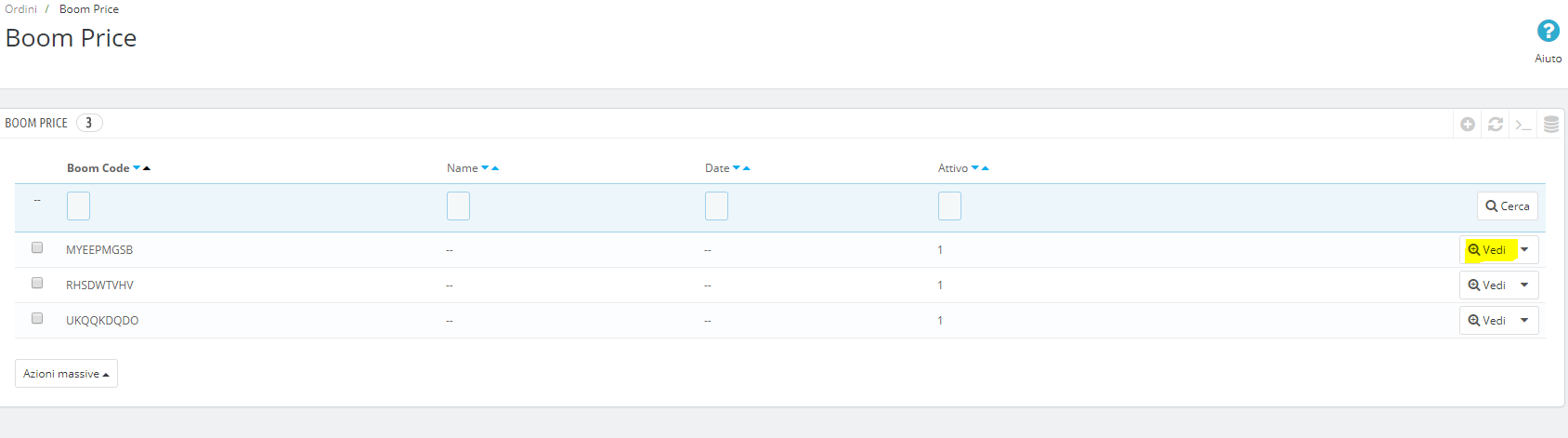Click the add new record plus icon
The width and height of the screenshot is (1568, 438).
[x=1468, y=124]
